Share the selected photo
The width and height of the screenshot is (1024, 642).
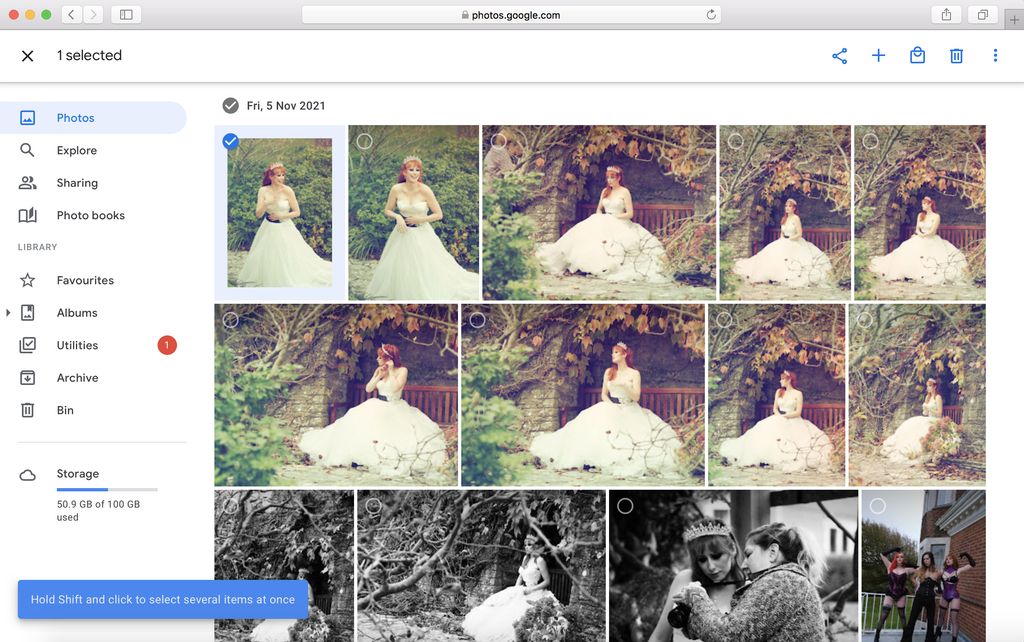839,55
